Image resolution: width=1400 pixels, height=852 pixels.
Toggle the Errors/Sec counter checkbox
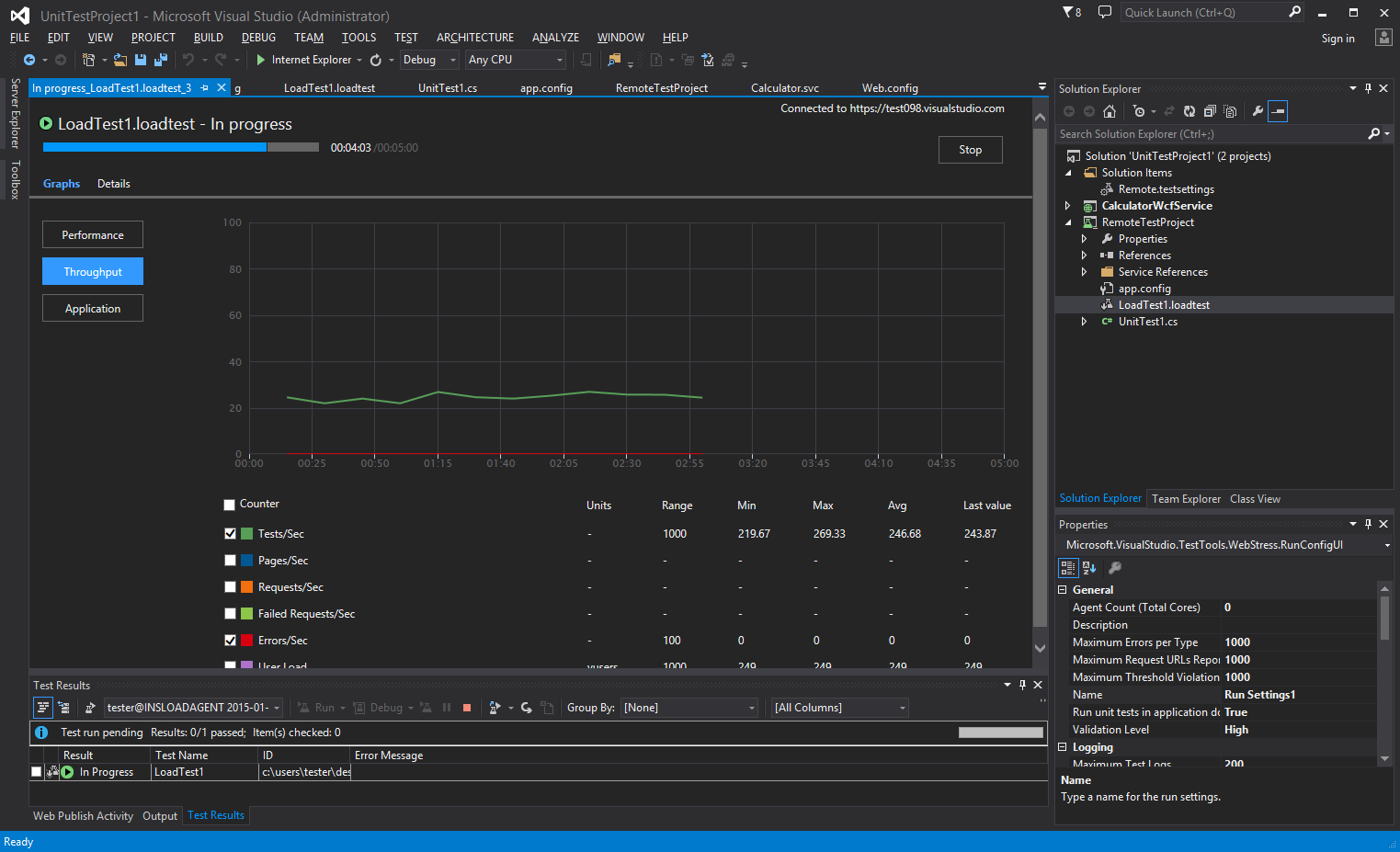tap(230, 640)
